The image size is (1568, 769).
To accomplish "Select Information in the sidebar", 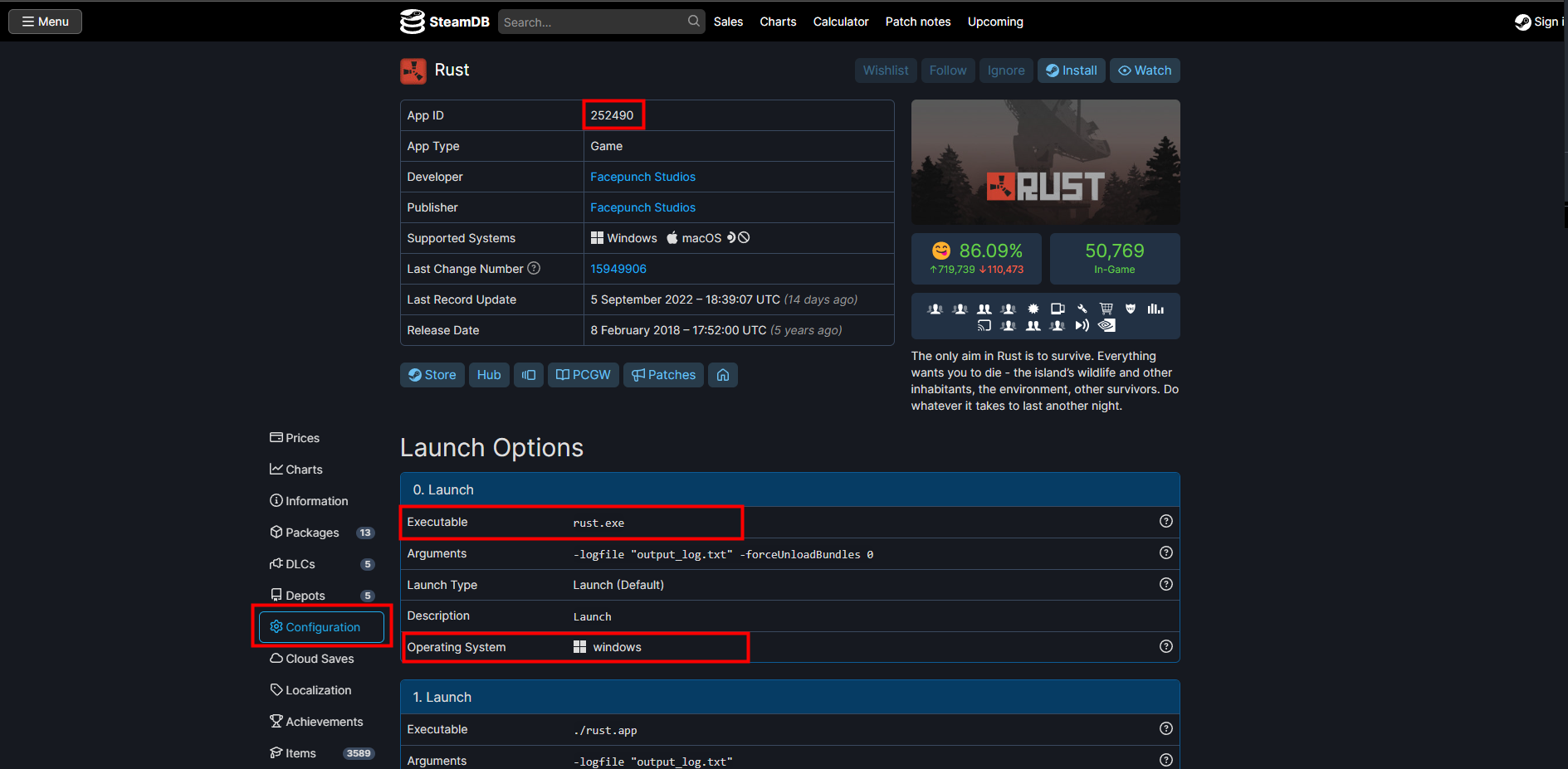I will 321,501.
